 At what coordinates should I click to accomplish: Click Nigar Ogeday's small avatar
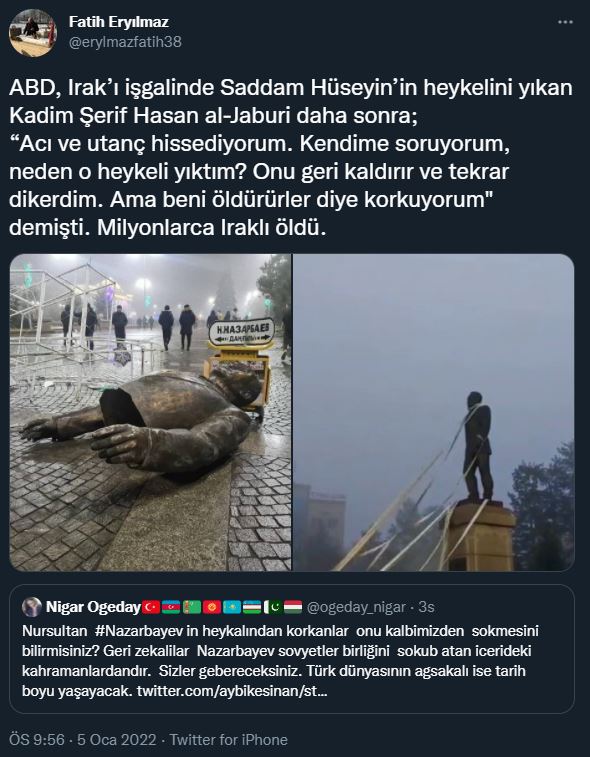[x=32, y=607]
